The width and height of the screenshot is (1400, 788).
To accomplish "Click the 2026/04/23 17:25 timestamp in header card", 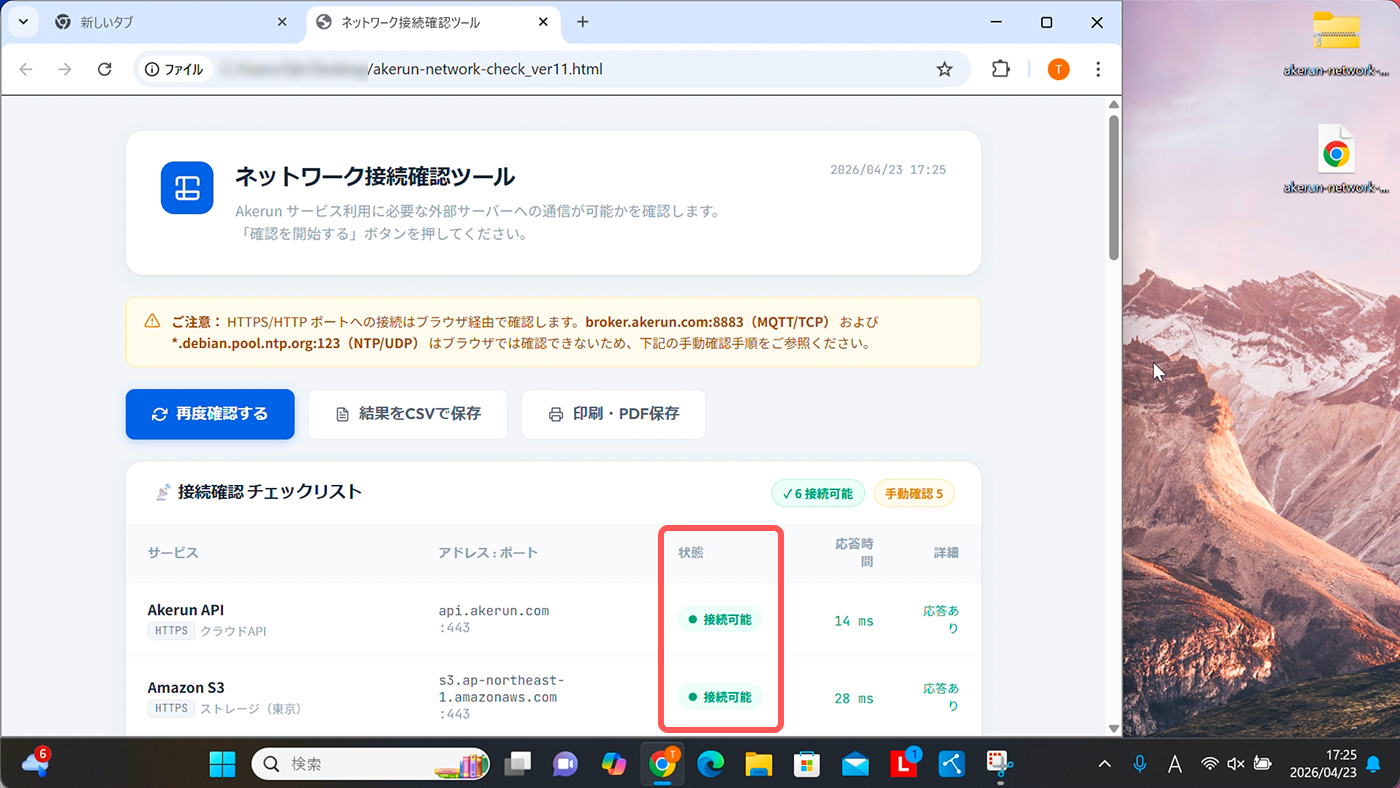I will point(888,170).
